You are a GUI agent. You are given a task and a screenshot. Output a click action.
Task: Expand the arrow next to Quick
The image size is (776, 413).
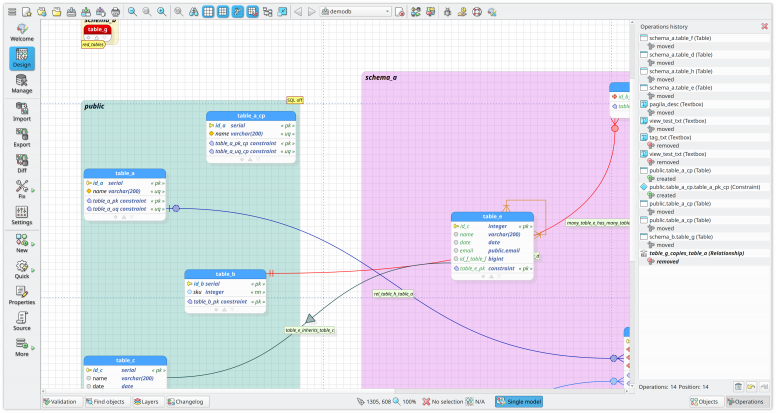click(x=33, y=271)
